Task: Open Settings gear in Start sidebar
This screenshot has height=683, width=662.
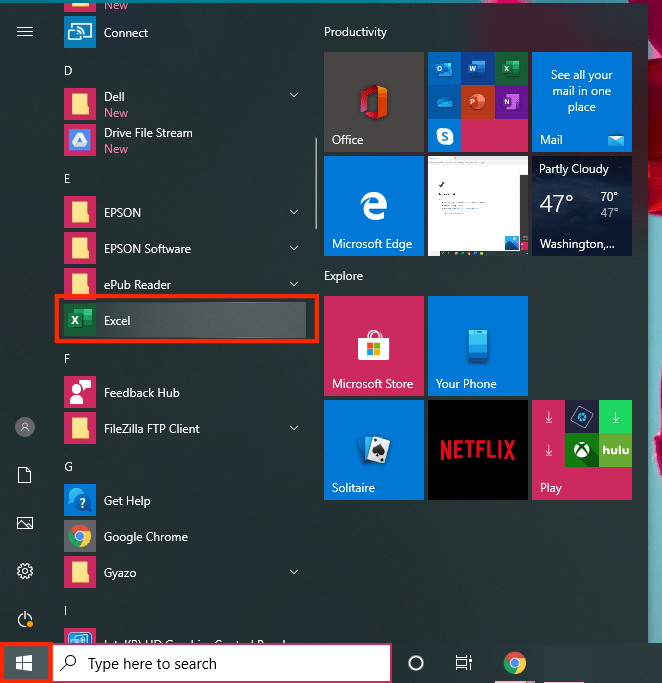Action: 25,571
